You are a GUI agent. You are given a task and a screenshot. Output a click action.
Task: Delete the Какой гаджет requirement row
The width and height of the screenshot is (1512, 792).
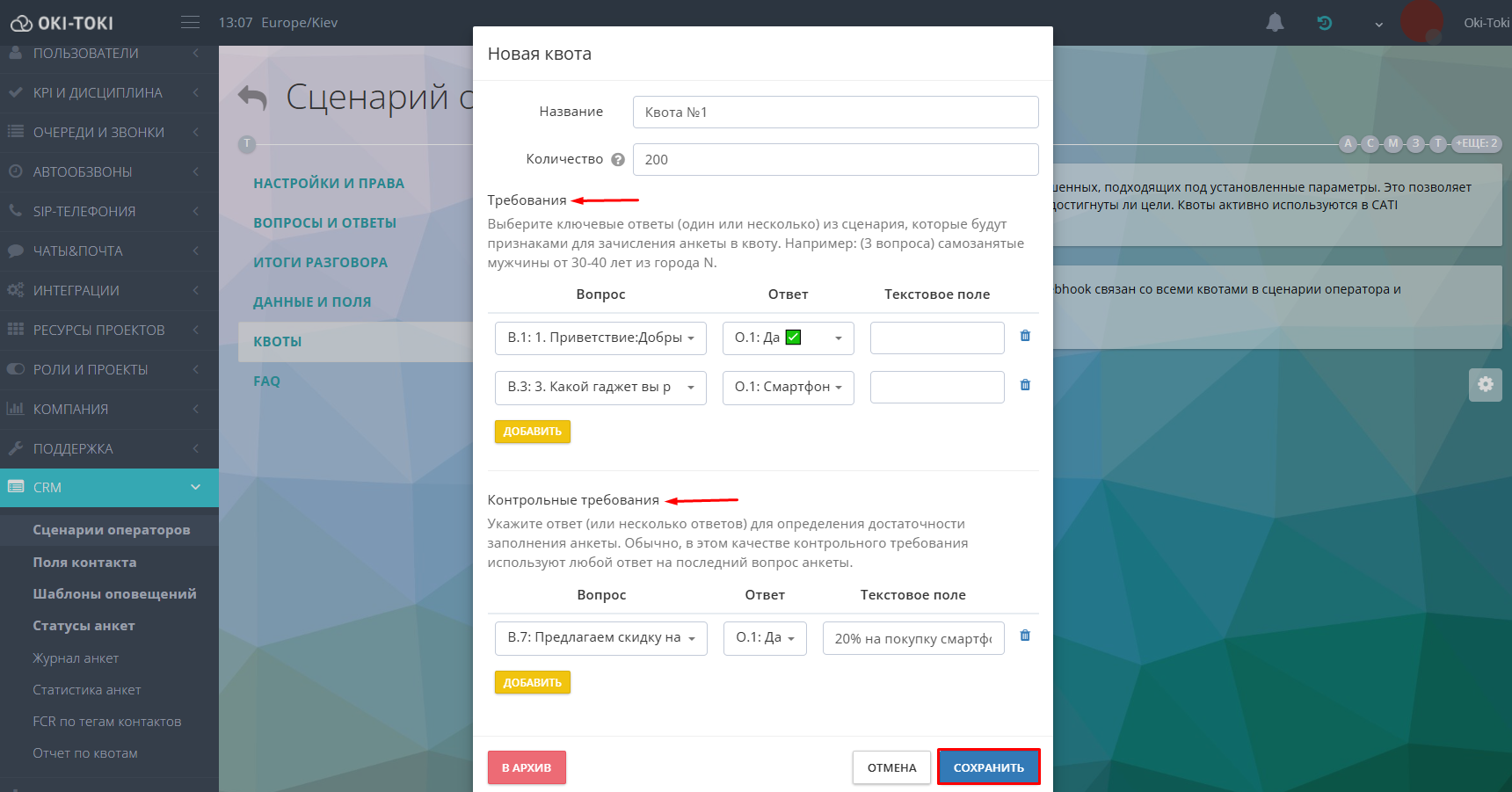pyautogui.click(x=1025, y=385)
